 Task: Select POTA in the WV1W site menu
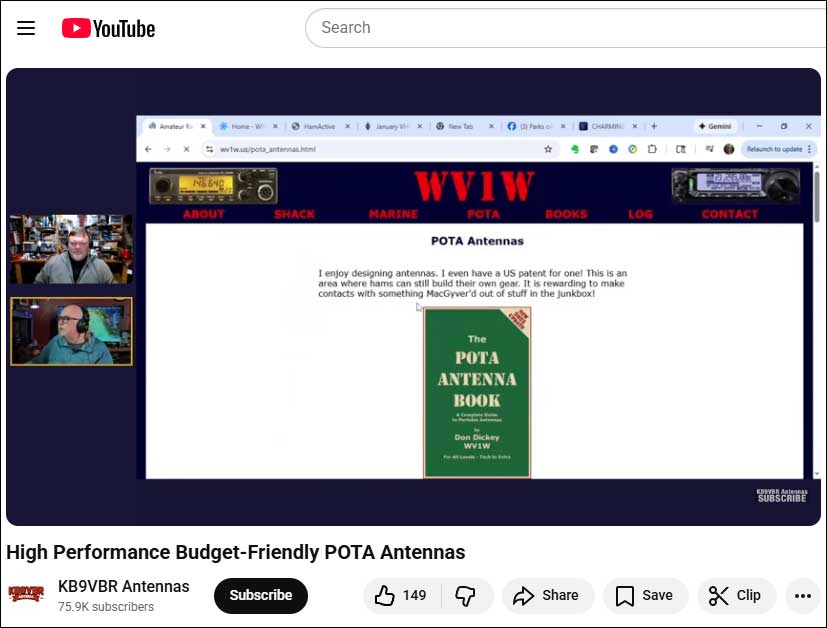click(x=483, y=214)
